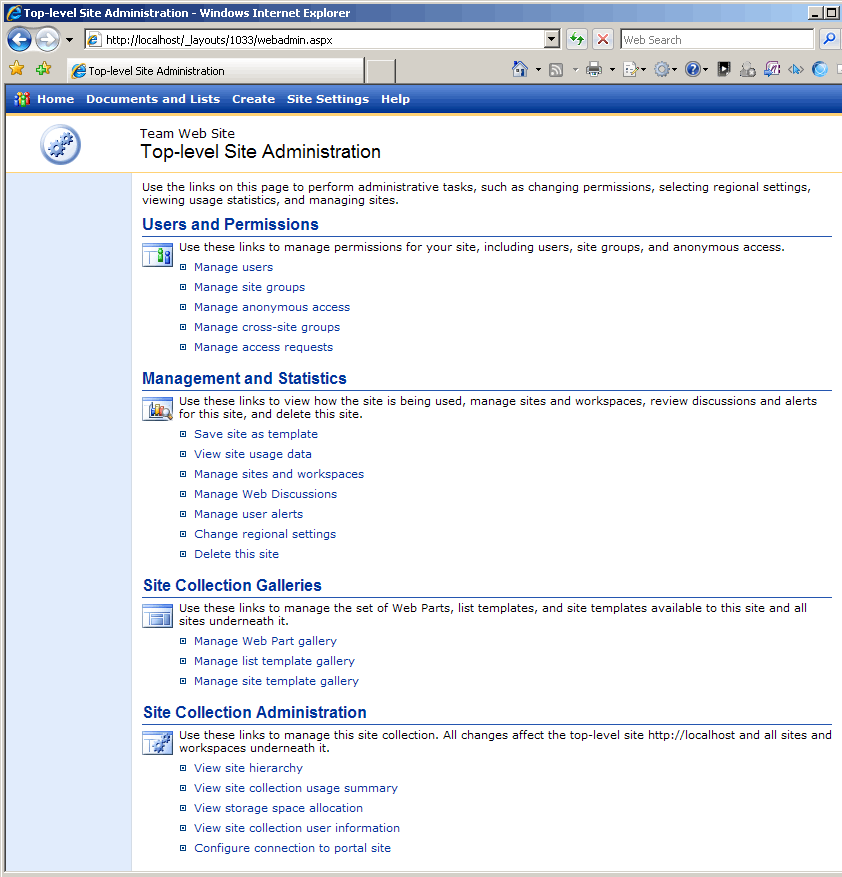Click the Send to OneNote toolbar icon

click(x=772, y=69)
